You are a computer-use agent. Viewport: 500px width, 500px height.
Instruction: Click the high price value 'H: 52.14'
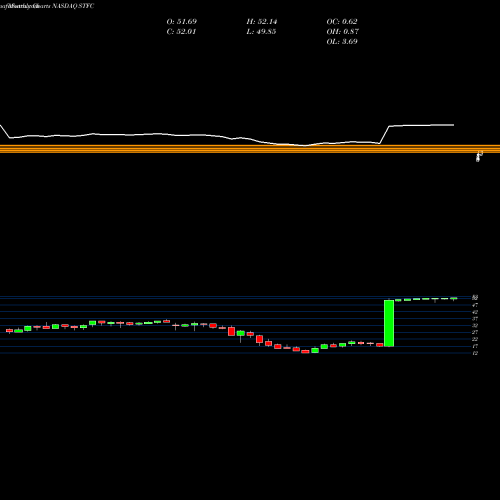(x=262, y=22)
